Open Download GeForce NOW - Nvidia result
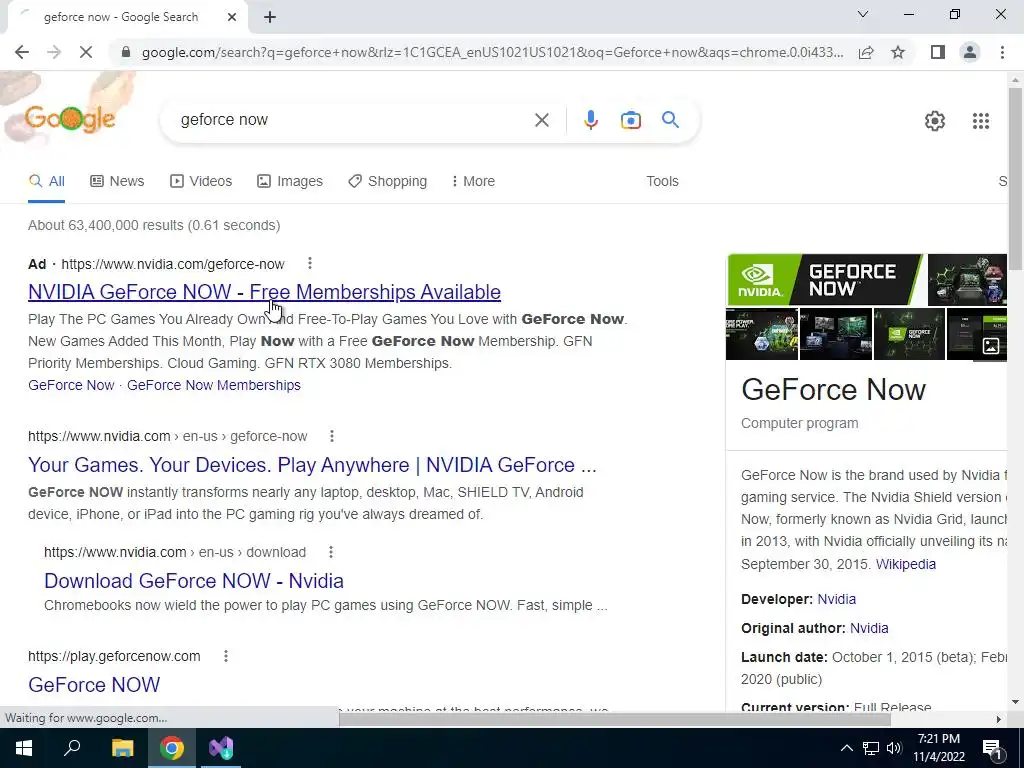Image resolution: width=1024 pixels, height=768 pixels. tap(194, 581)
